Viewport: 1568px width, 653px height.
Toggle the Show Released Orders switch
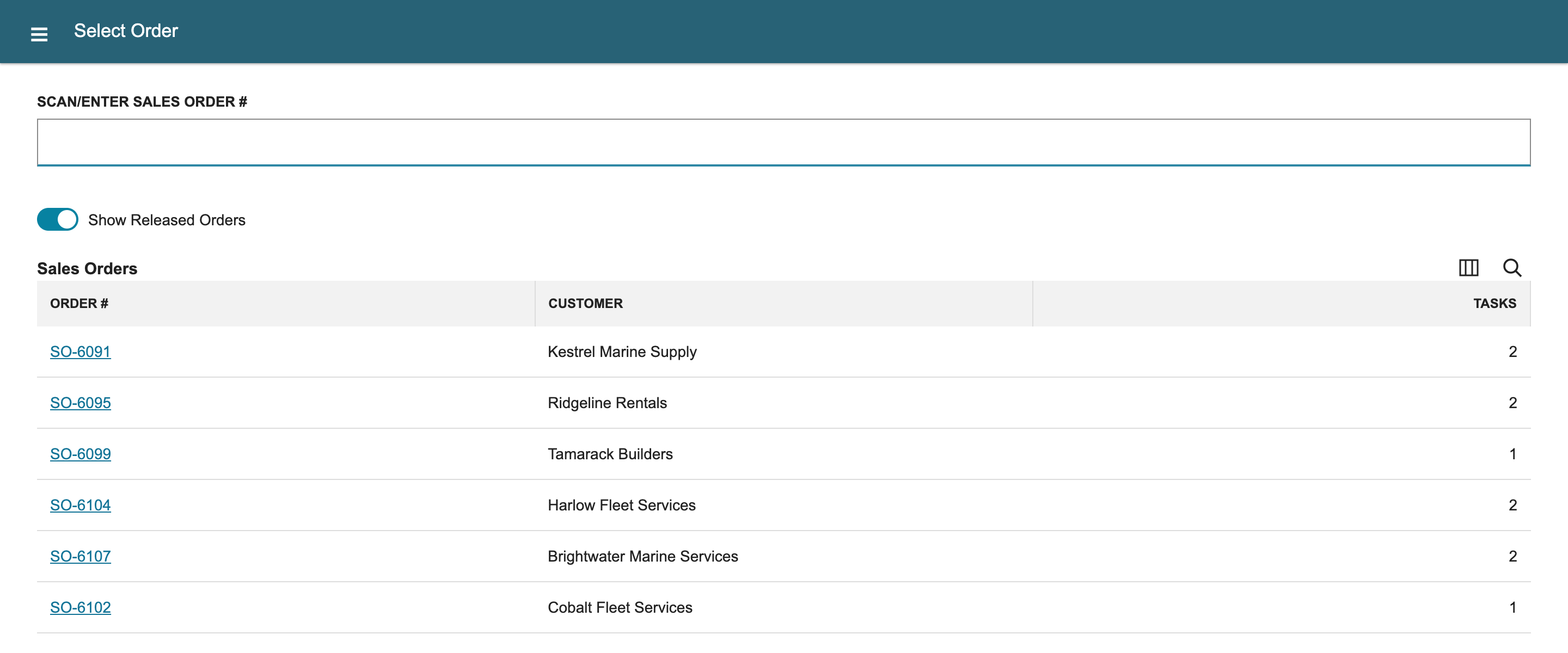(x=58, y=220)
